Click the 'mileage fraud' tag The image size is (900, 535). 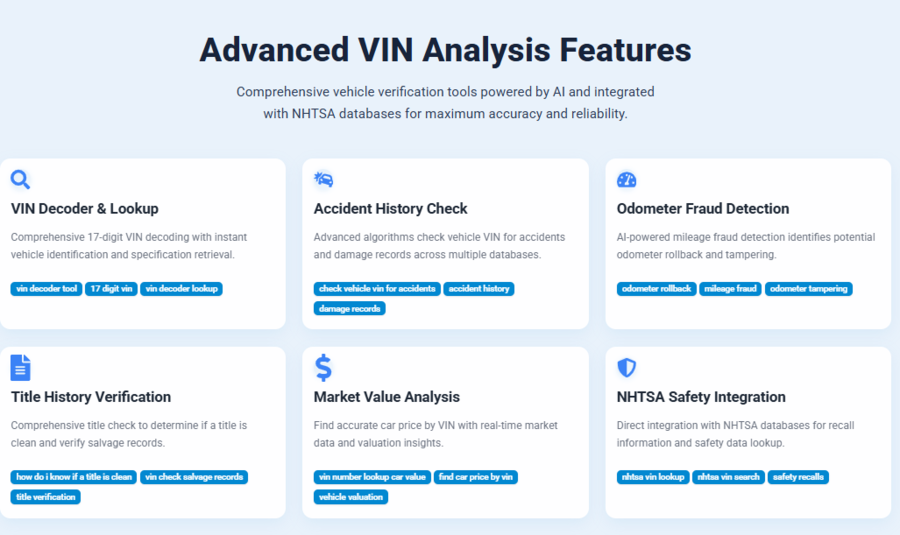tap(730, 289)
